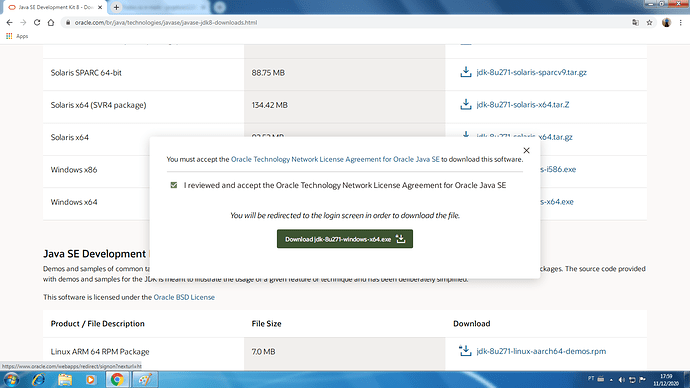Open the Oracle BSD License link

coord(184,297)
